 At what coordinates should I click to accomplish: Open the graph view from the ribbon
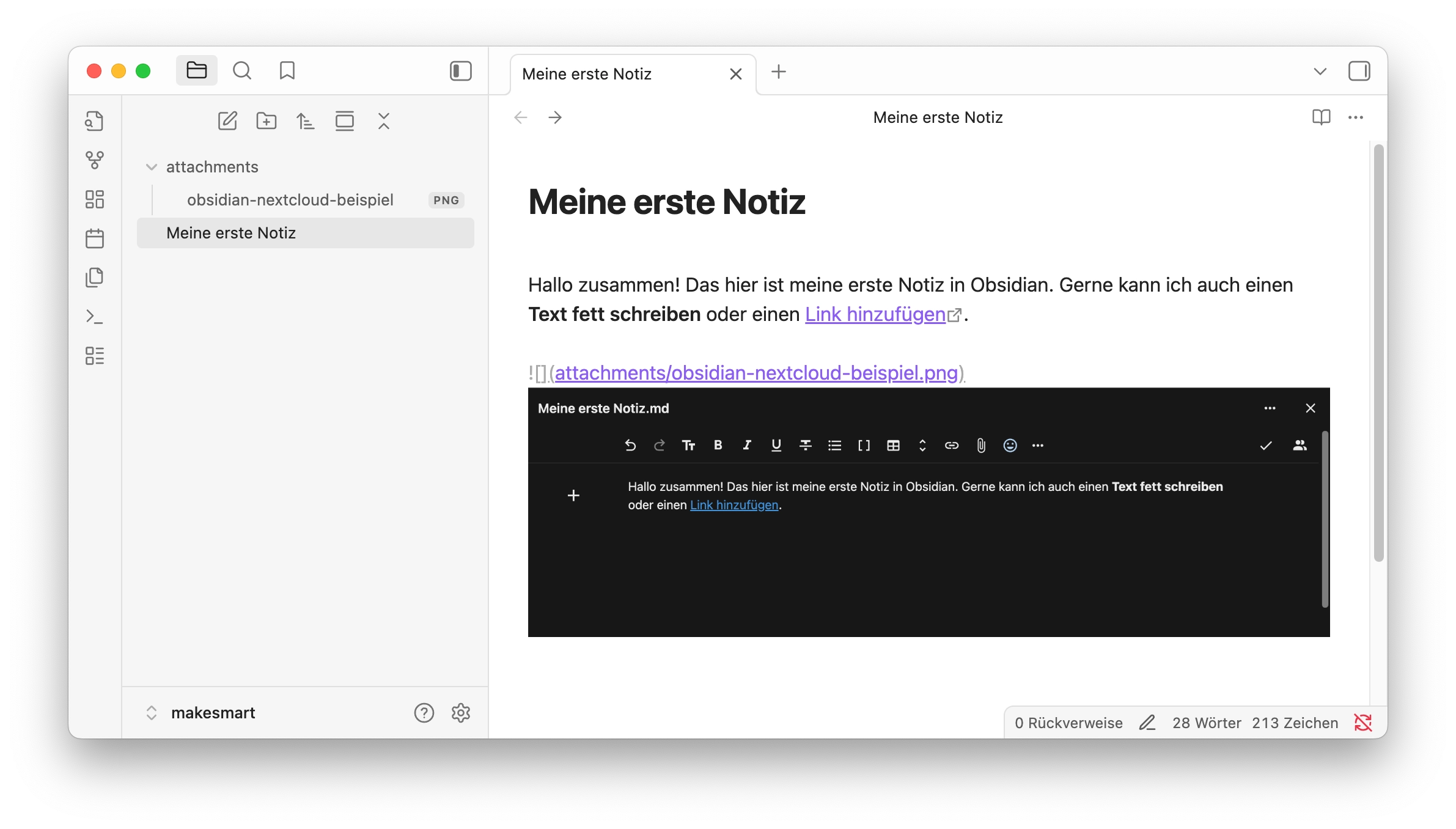tap(95, 160)
